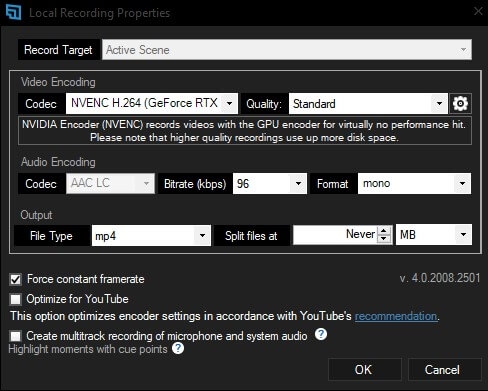488x391 pixels.
Task: Click the Video Encoding section heading
Action: click(x=58, y=82)
